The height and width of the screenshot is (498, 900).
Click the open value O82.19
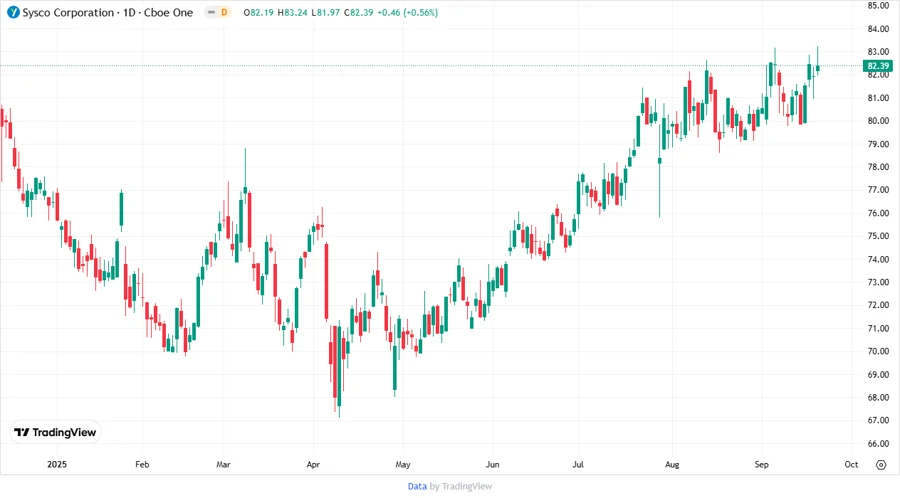258,13
